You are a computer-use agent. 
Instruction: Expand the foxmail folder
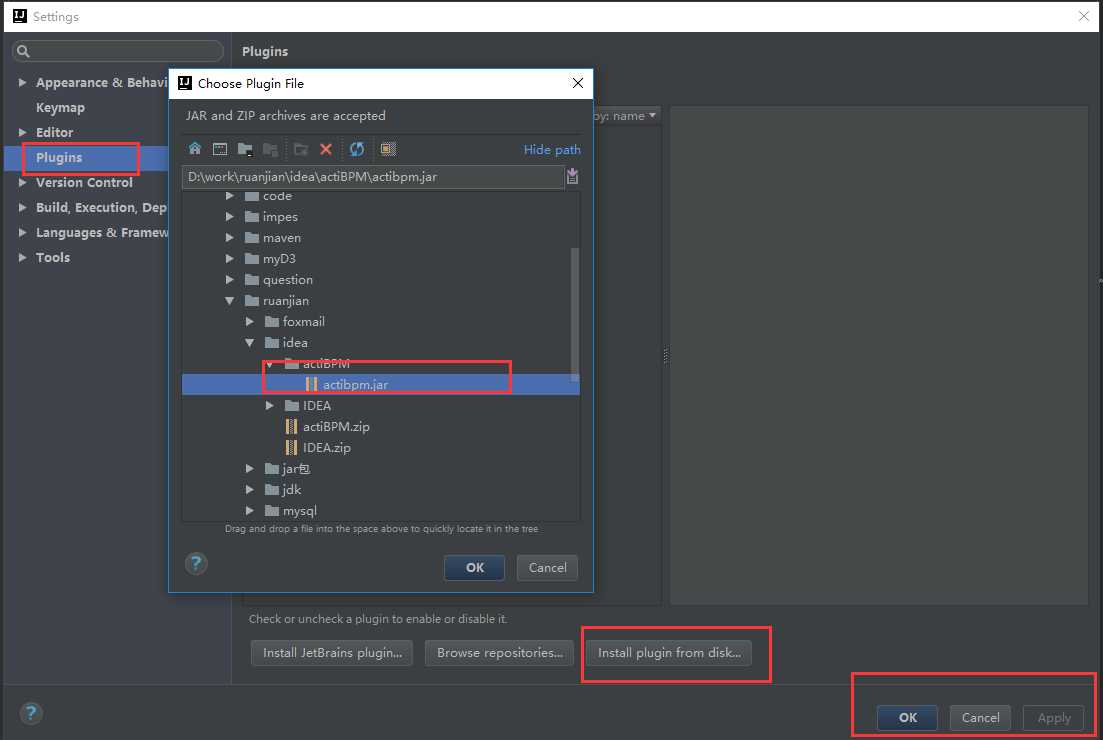coord(250,321)
